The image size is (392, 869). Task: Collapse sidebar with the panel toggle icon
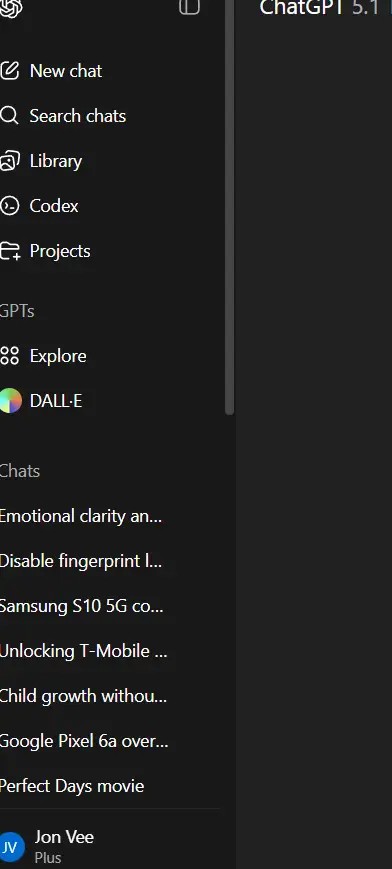pyautogui.click(x=189, y=7)
